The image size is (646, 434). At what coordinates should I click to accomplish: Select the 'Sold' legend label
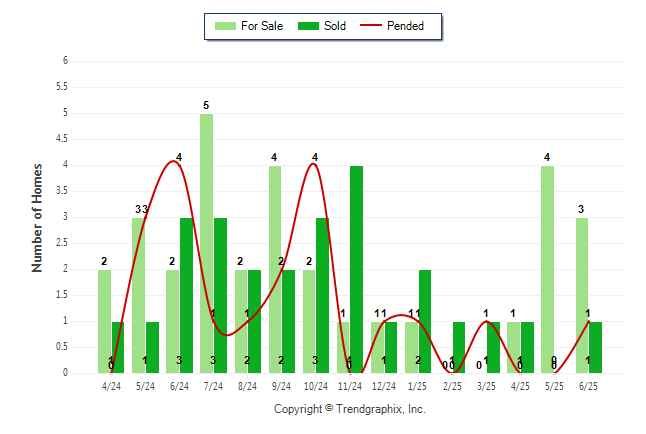(335, 26)
